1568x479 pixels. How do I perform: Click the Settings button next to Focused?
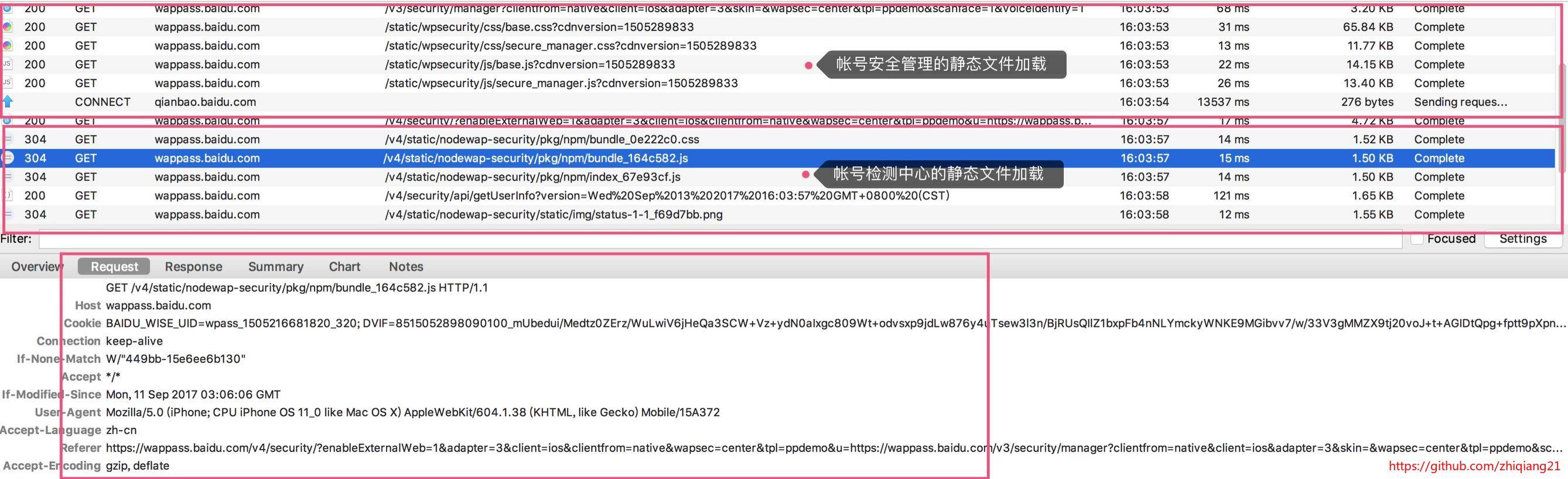coord(1523,238)
